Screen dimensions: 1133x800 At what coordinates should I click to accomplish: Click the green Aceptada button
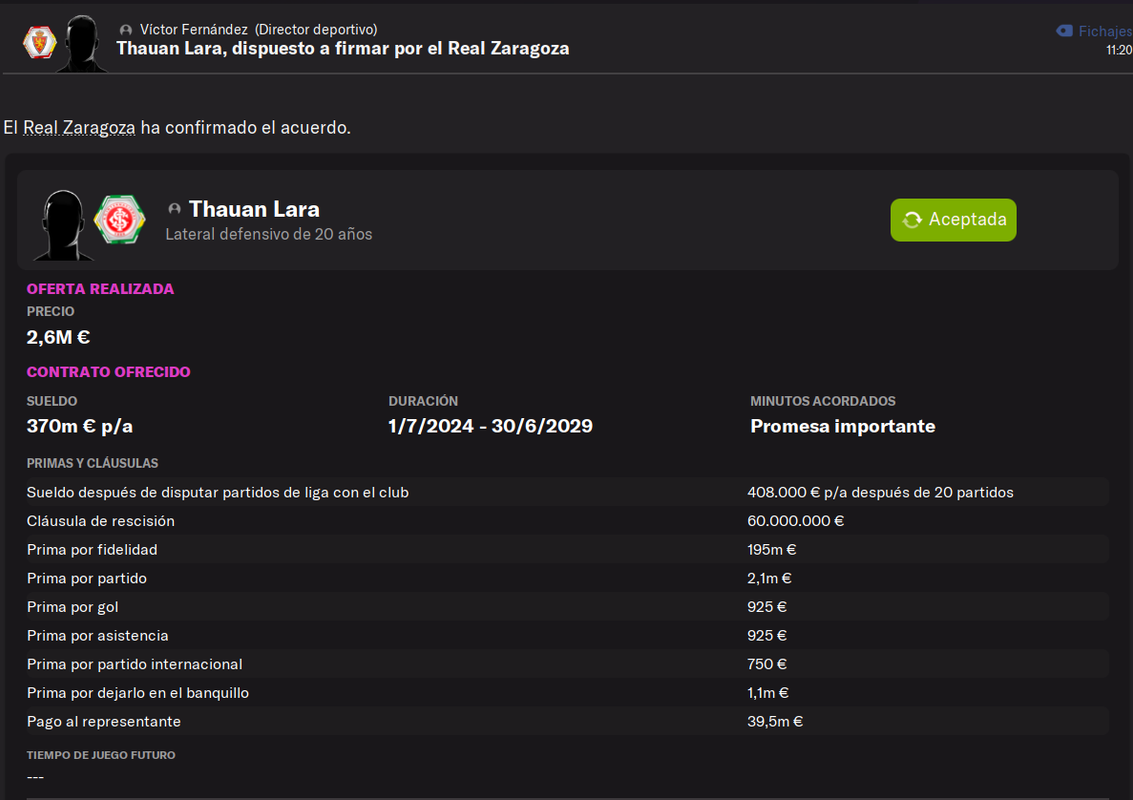(x=953, y=220)
